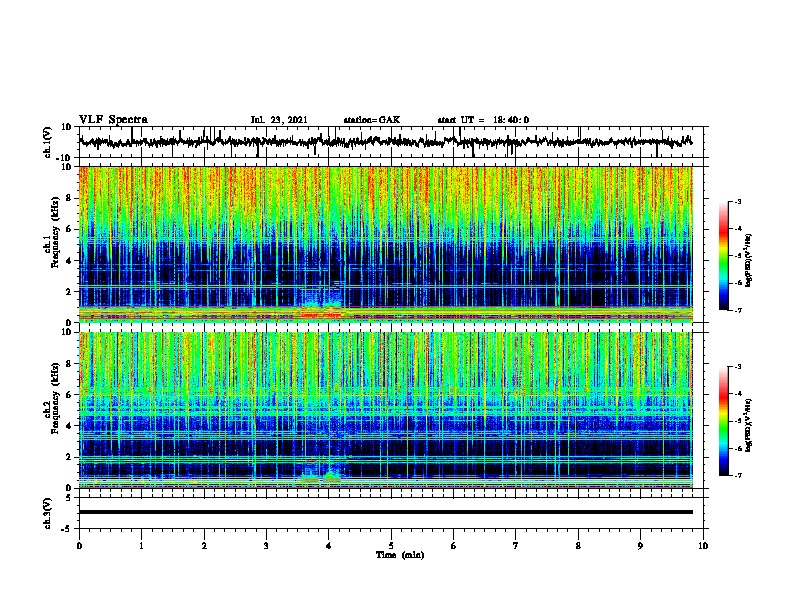The height and width of the screenshot is (612, 792).
Task: Click the "8" kHz tick on ch.1 frequency axis
Action: click(x=69, y=198)
